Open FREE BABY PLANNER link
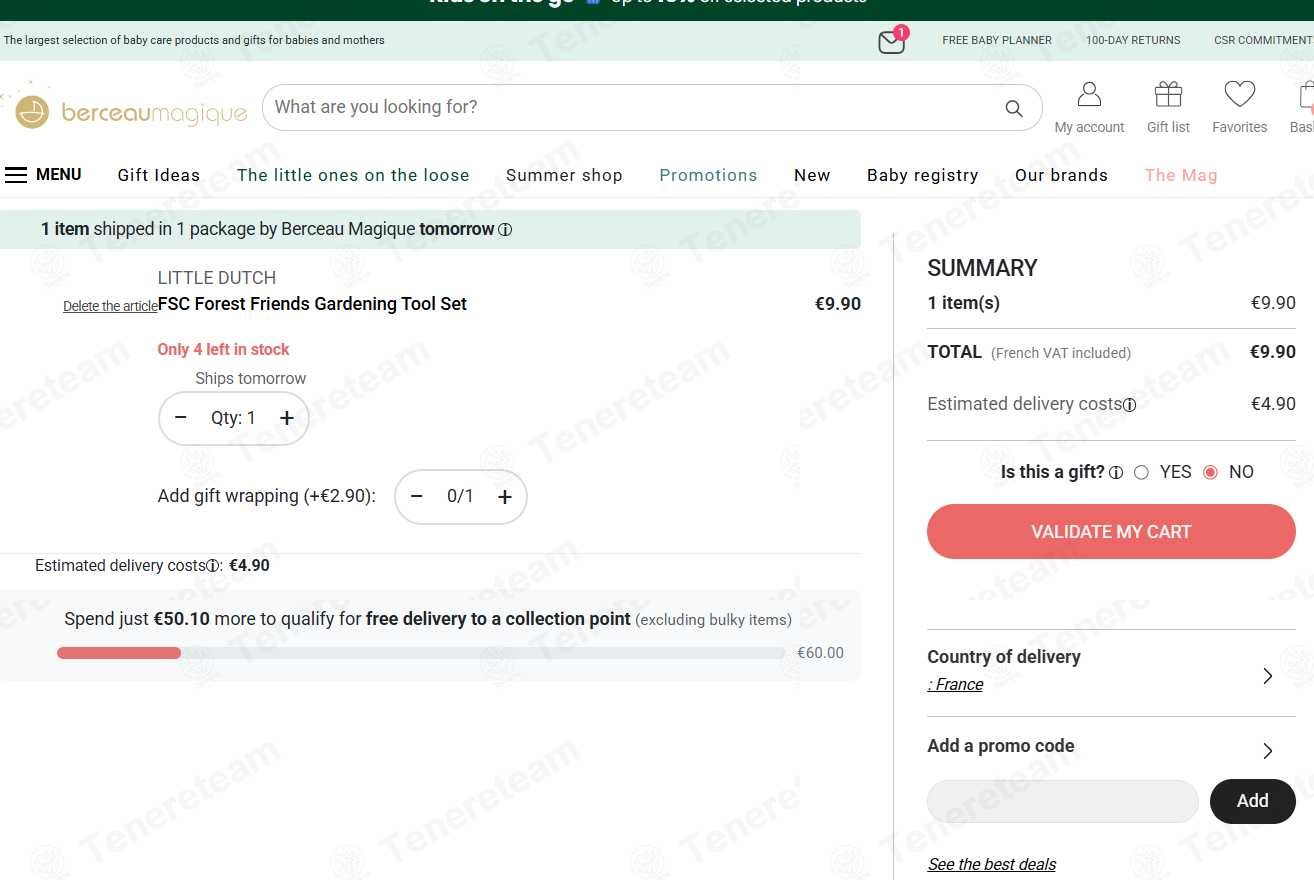The height and width of the screenshot is (880, 1314). 997,40
